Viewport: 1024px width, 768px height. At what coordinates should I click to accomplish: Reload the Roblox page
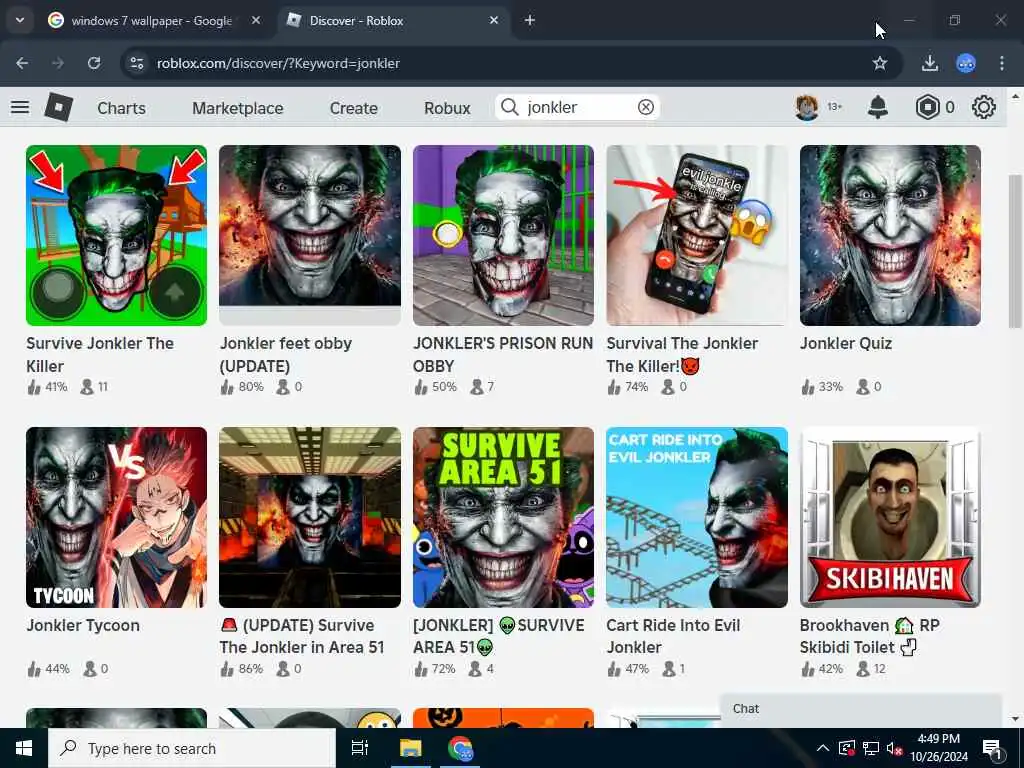(x=94, y=63)
